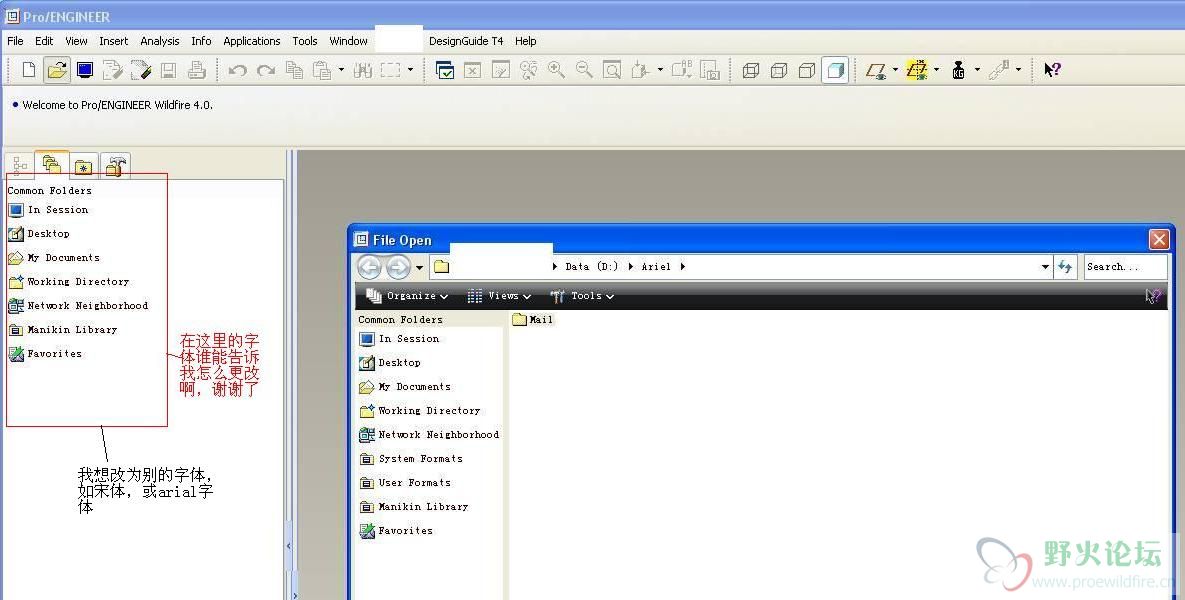This screenshot has width=1185, height=600.
Task: Zoom out with magnifier minus
Action: (583, 70)
